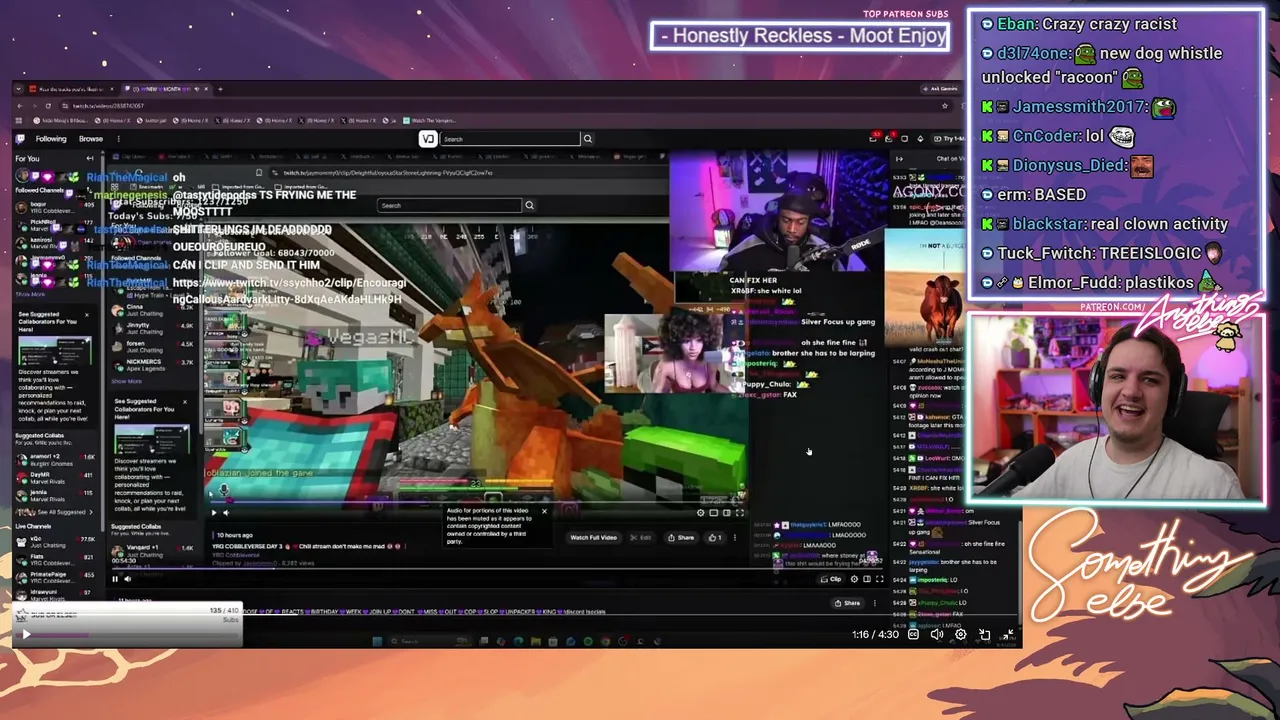The height and width of the screenshot is (720, 1280).
Task: Click Edit under the clip player
Action: [x=641, y=538]
